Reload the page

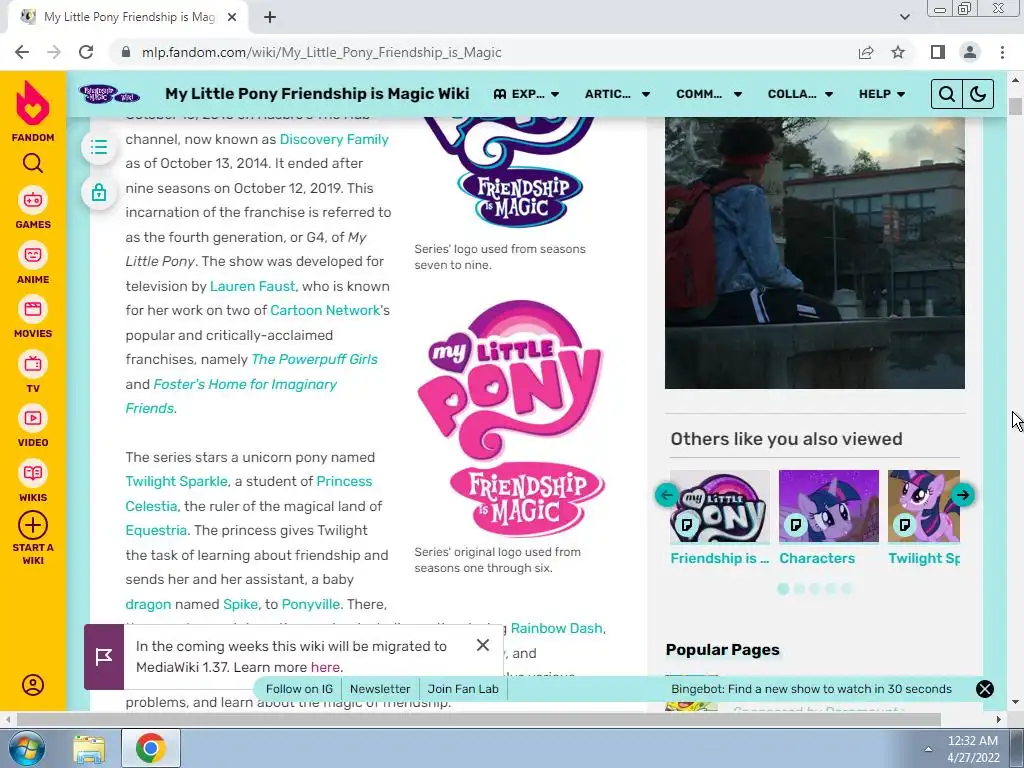coord(86,52)
